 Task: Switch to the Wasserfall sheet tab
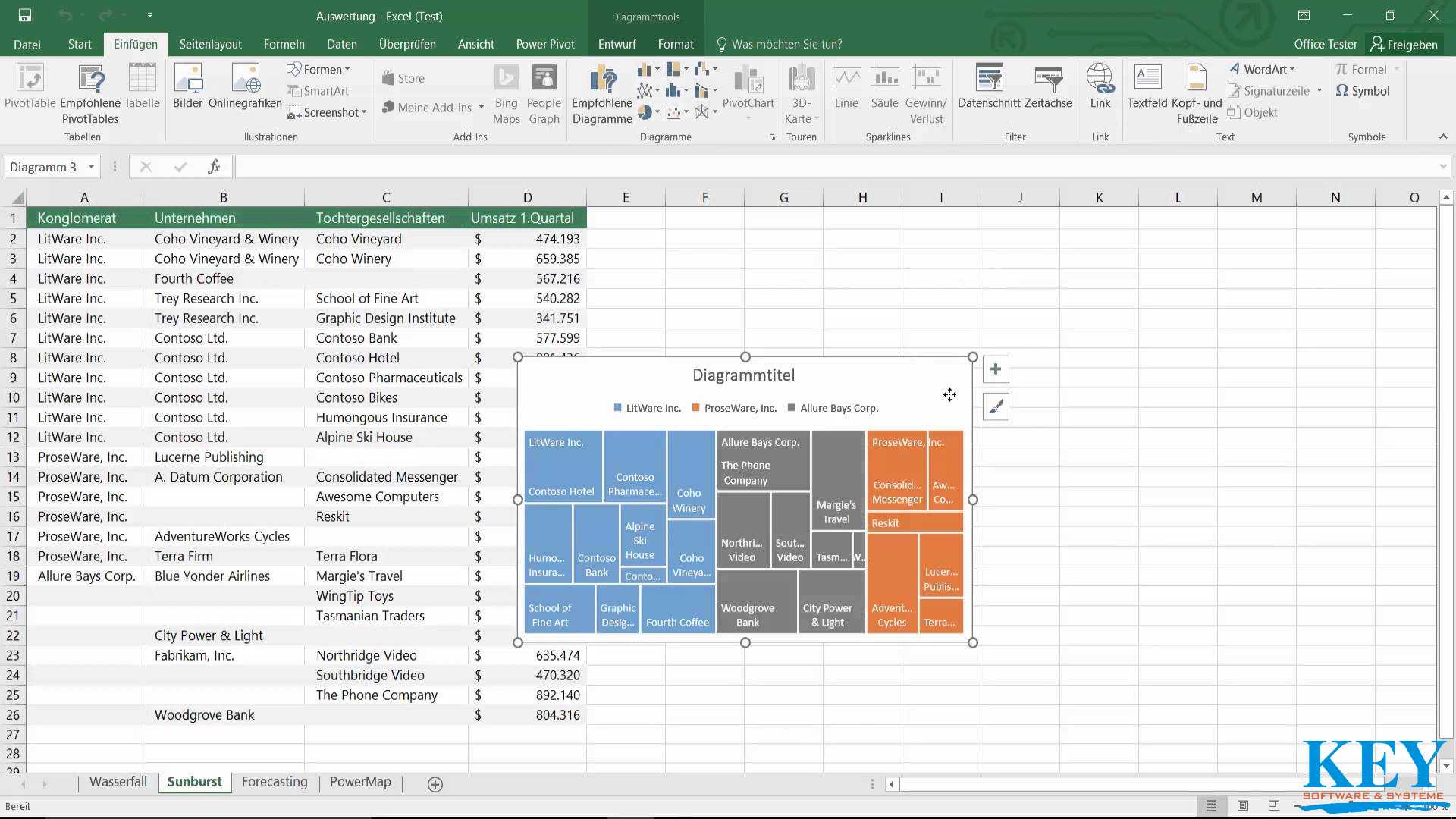[118, 782]
